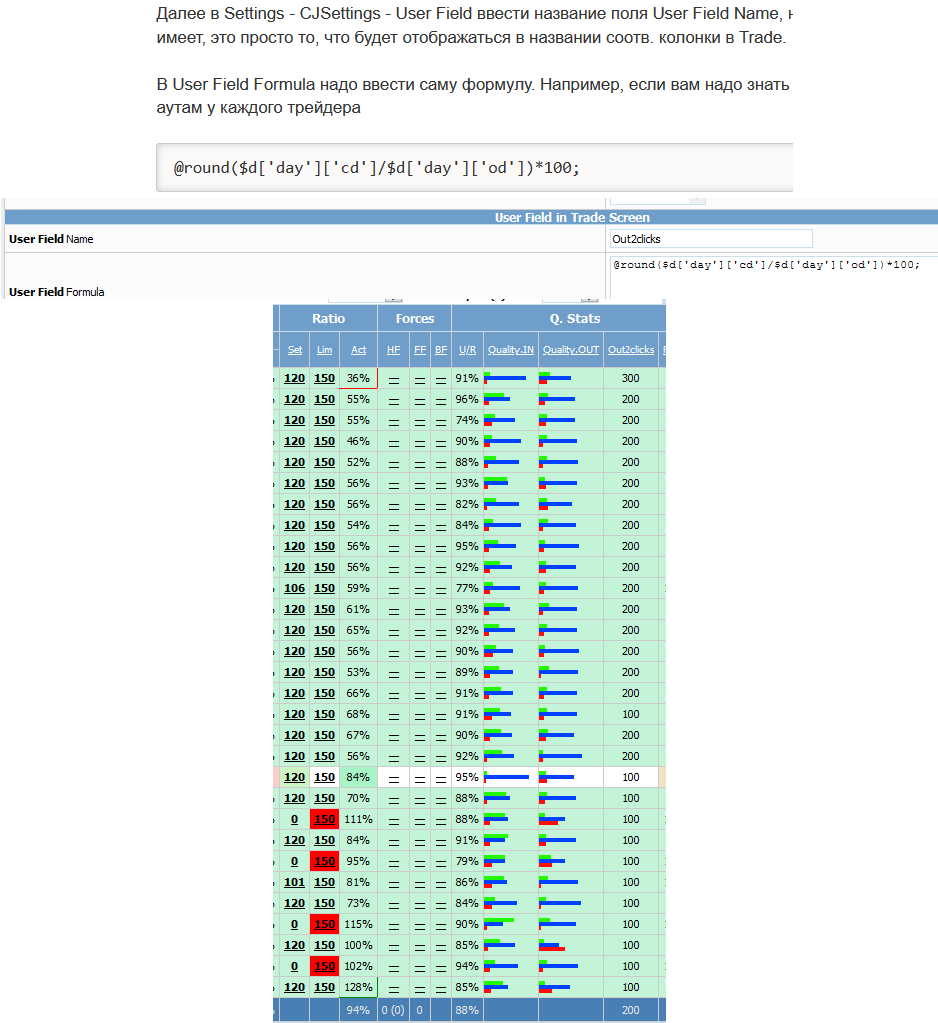The height and width of the screenshot is (1023, 938).
Task: Select the U/R cell showing 96%
Action: pos(467,399)
